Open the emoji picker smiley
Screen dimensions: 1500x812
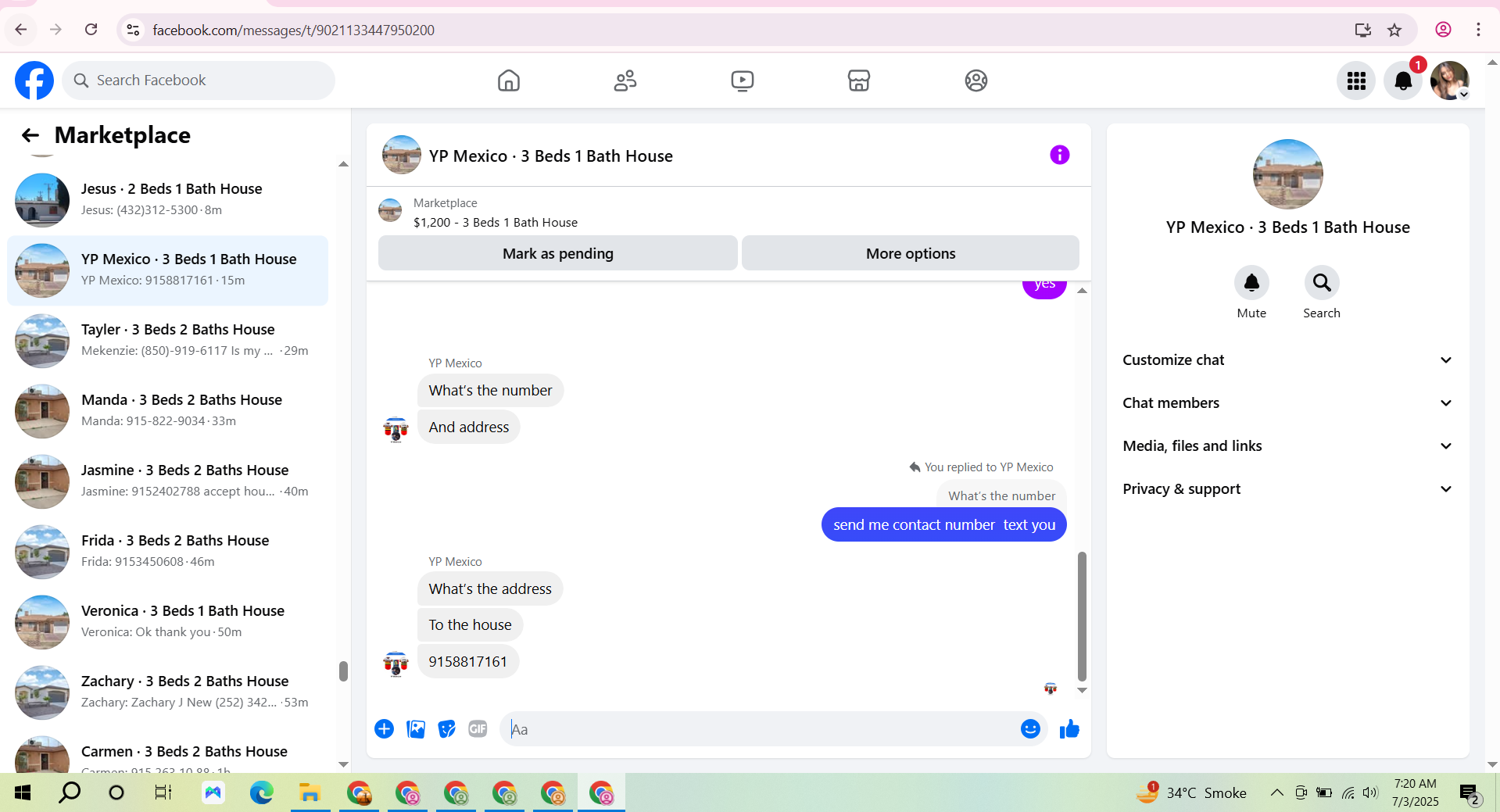coord(1030,729)
